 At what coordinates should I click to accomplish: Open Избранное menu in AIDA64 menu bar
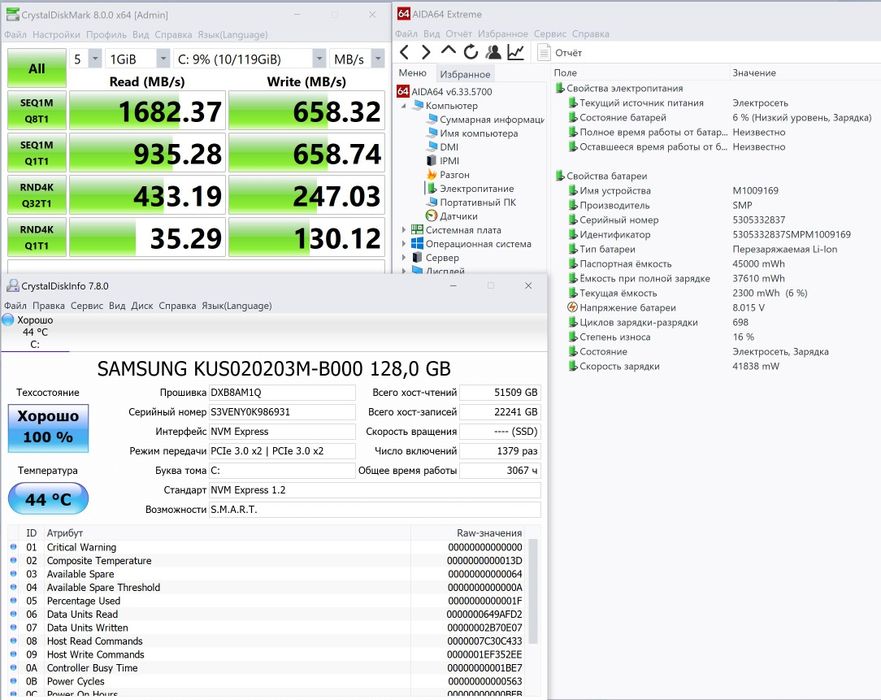coord(503,34)
